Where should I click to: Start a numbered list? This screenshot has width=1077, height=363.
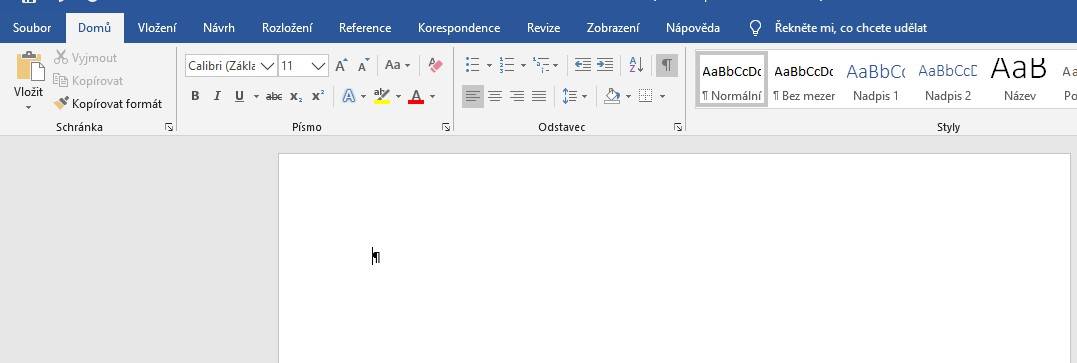click(x=507, y=65)
